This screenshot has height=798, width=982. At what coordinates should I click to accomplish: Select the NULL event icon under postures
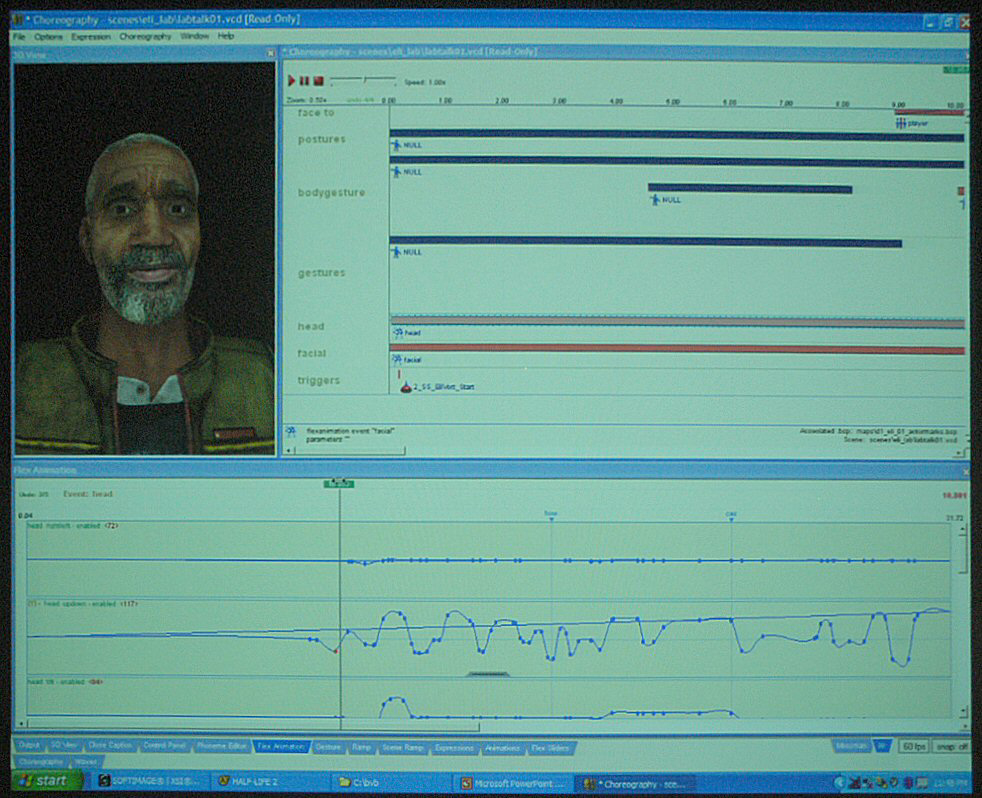[x=396, y=145]
